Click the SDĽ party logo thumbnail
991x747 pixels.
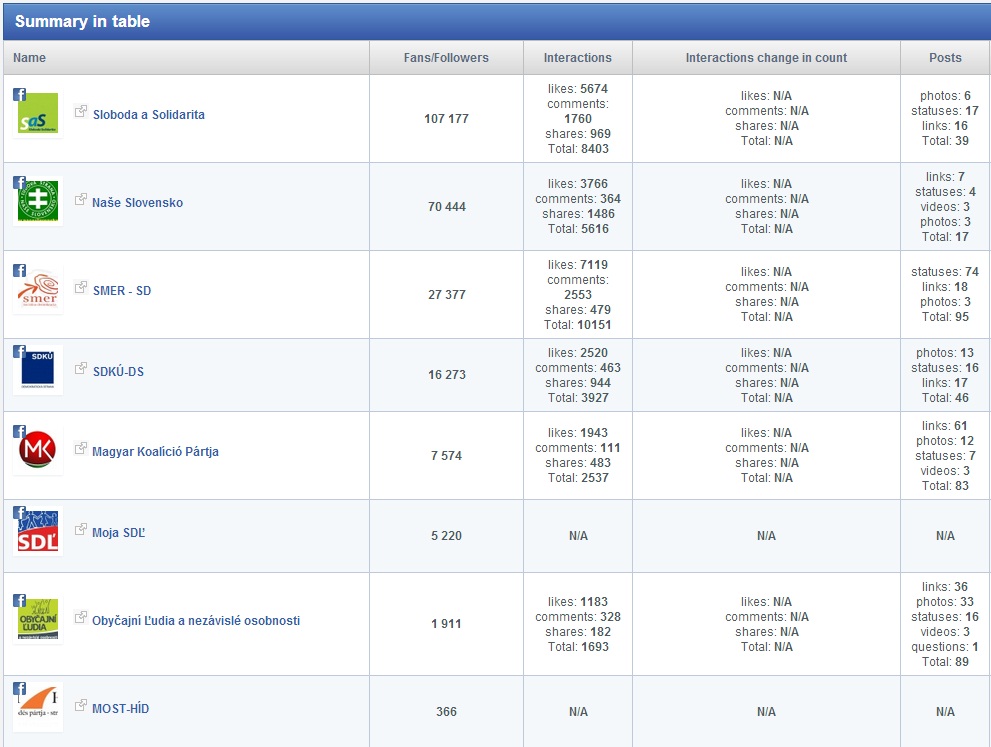(x=38, y=531)
